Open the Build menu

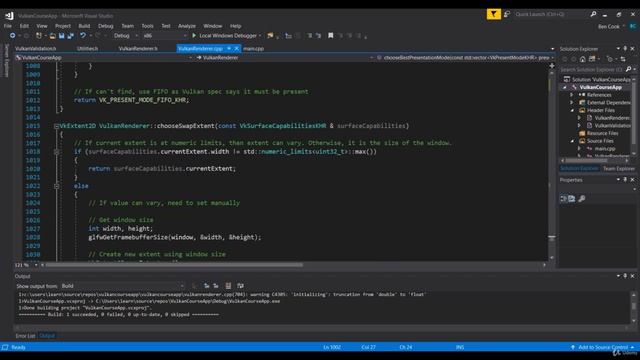tap(84, 26)
